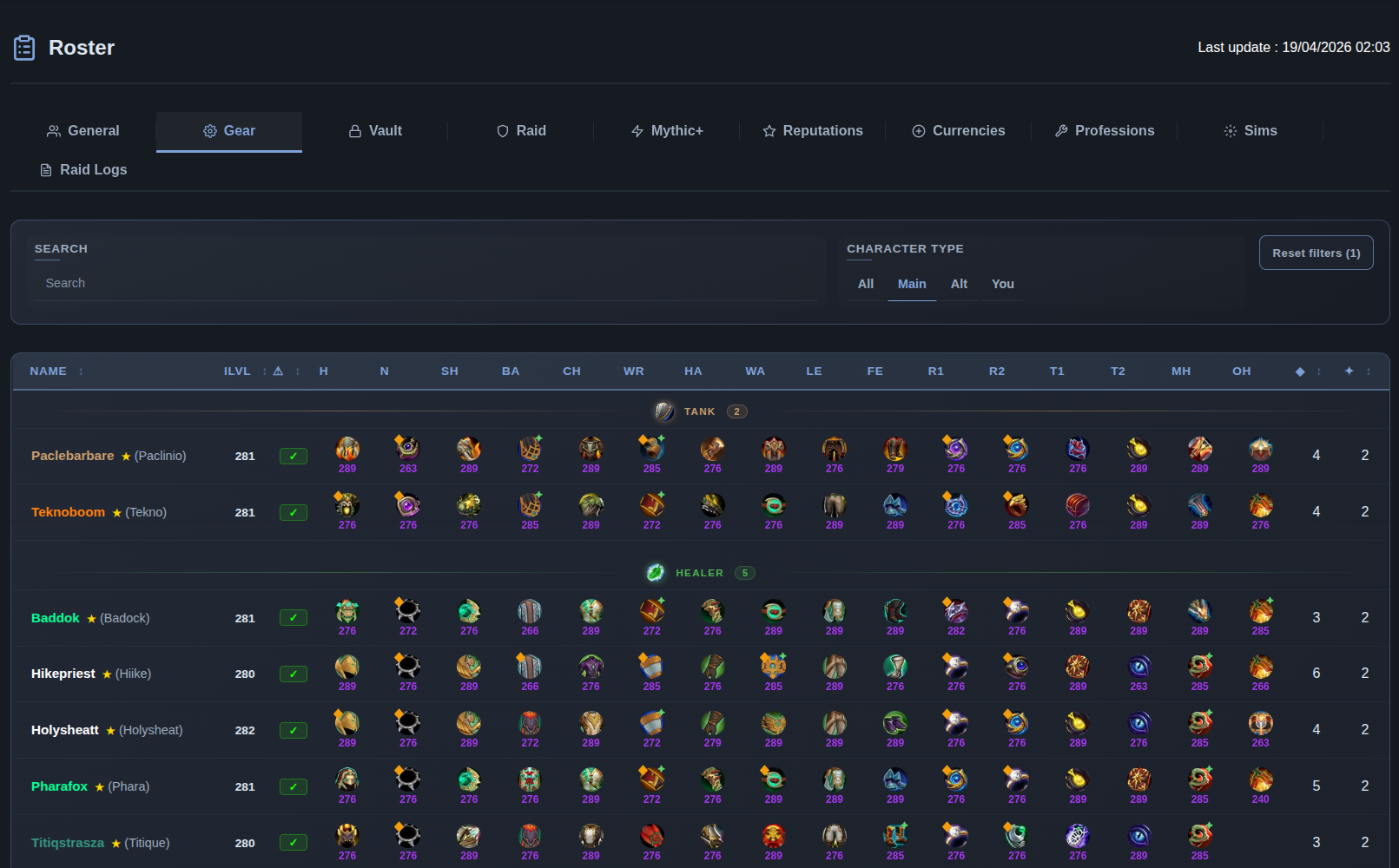
Task: Open Teknoboom's shoulder item icon
Action: coord(469,505)
